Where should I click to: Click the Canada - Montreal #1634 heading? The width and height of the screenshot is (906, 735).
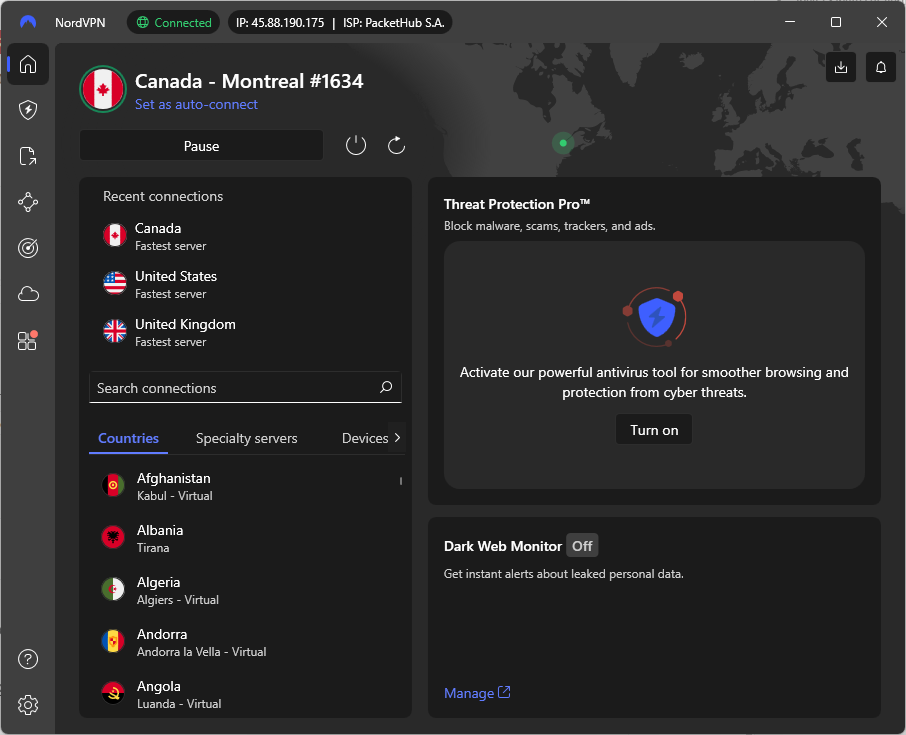coord(249,81)
